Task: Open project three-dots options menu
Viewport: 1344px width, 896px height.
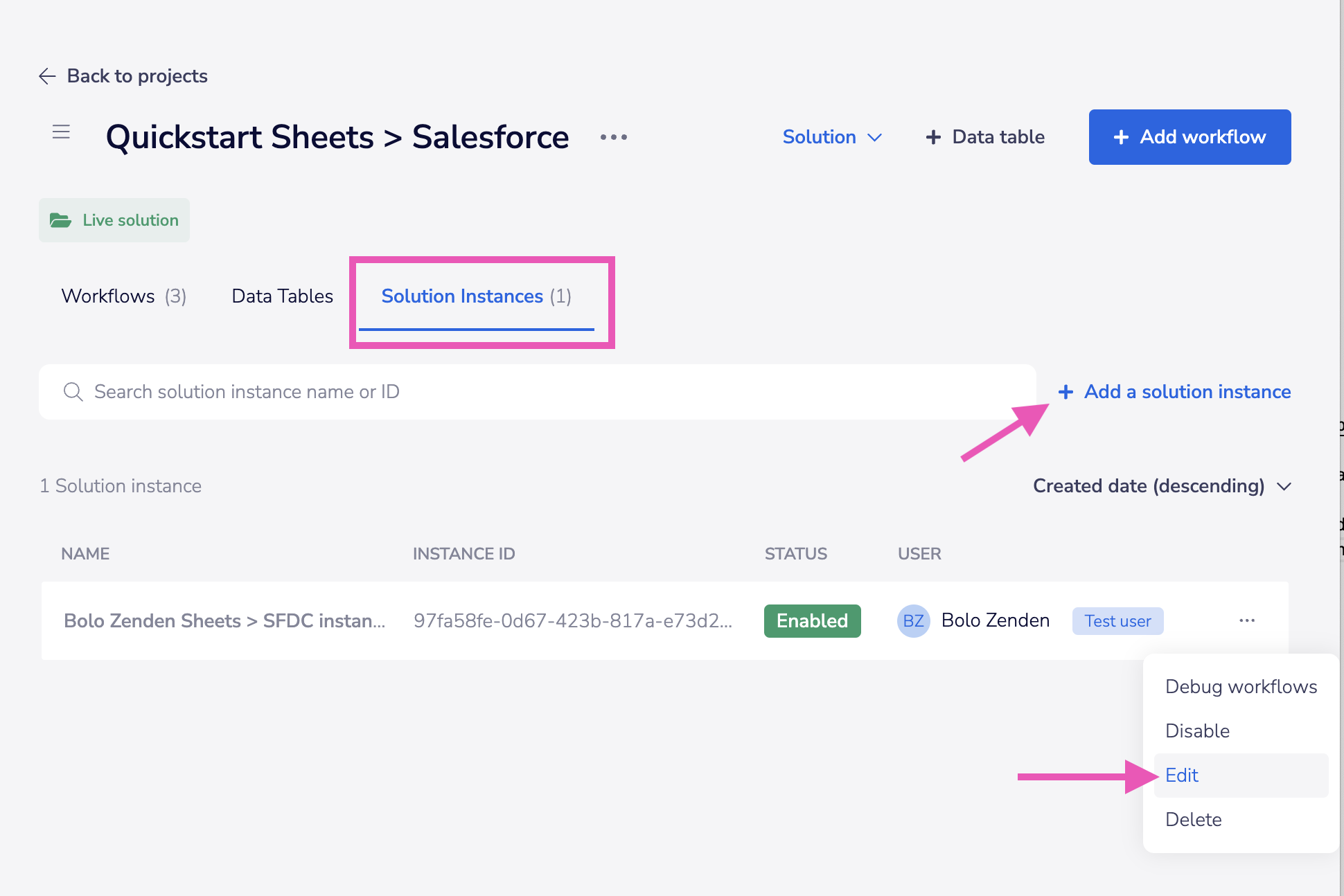Action: pyautogui.click(x=614, y=137)
